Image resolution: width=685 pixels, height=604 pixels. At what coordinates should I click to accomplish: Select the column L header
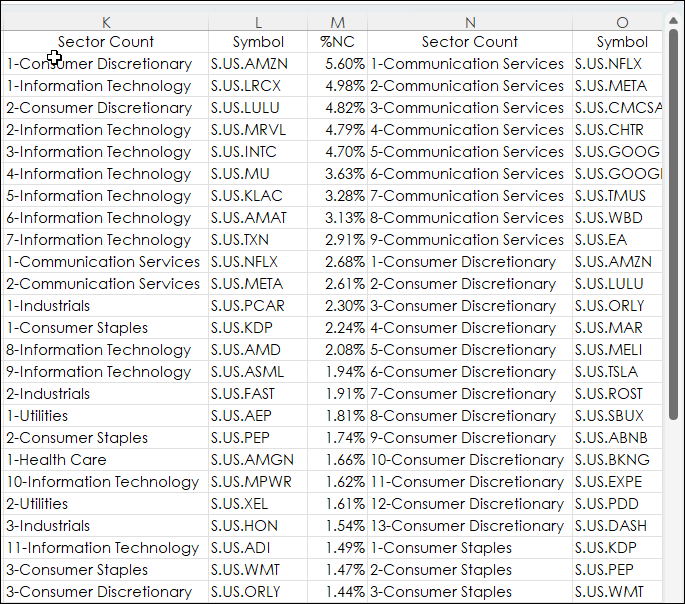point(258,21)
